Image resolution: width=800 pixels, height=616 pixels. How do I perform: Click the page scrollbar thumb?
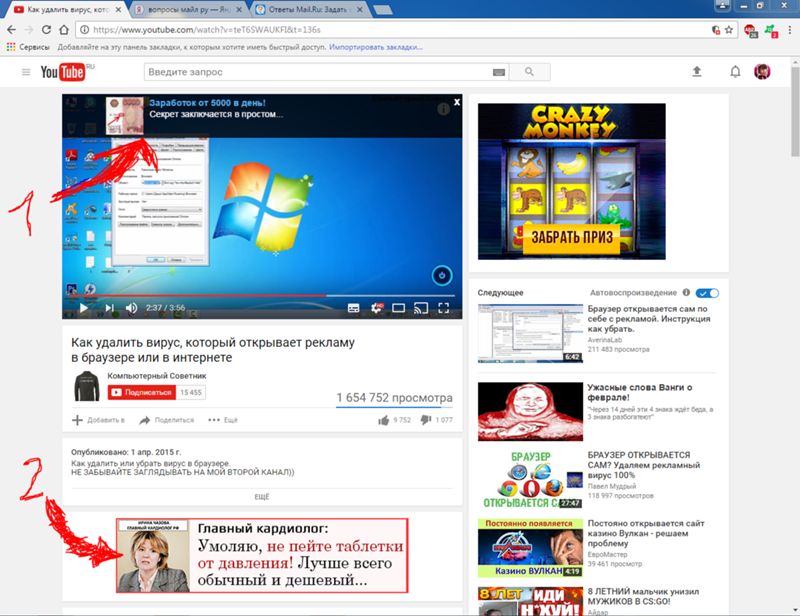[795, 111]
